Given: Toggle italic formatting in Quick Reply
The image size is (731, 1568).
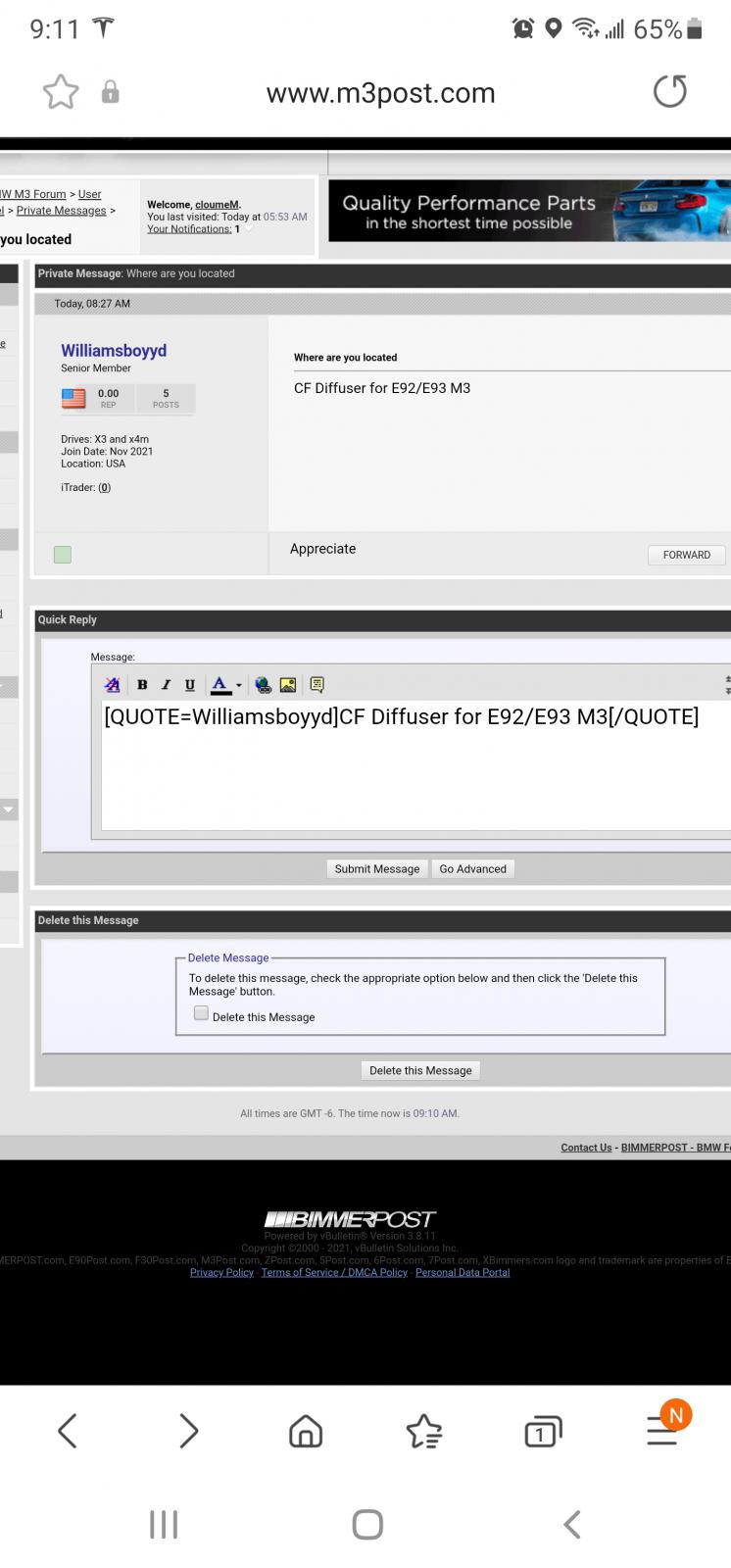Looking at the screenshot, I should 166,685.
